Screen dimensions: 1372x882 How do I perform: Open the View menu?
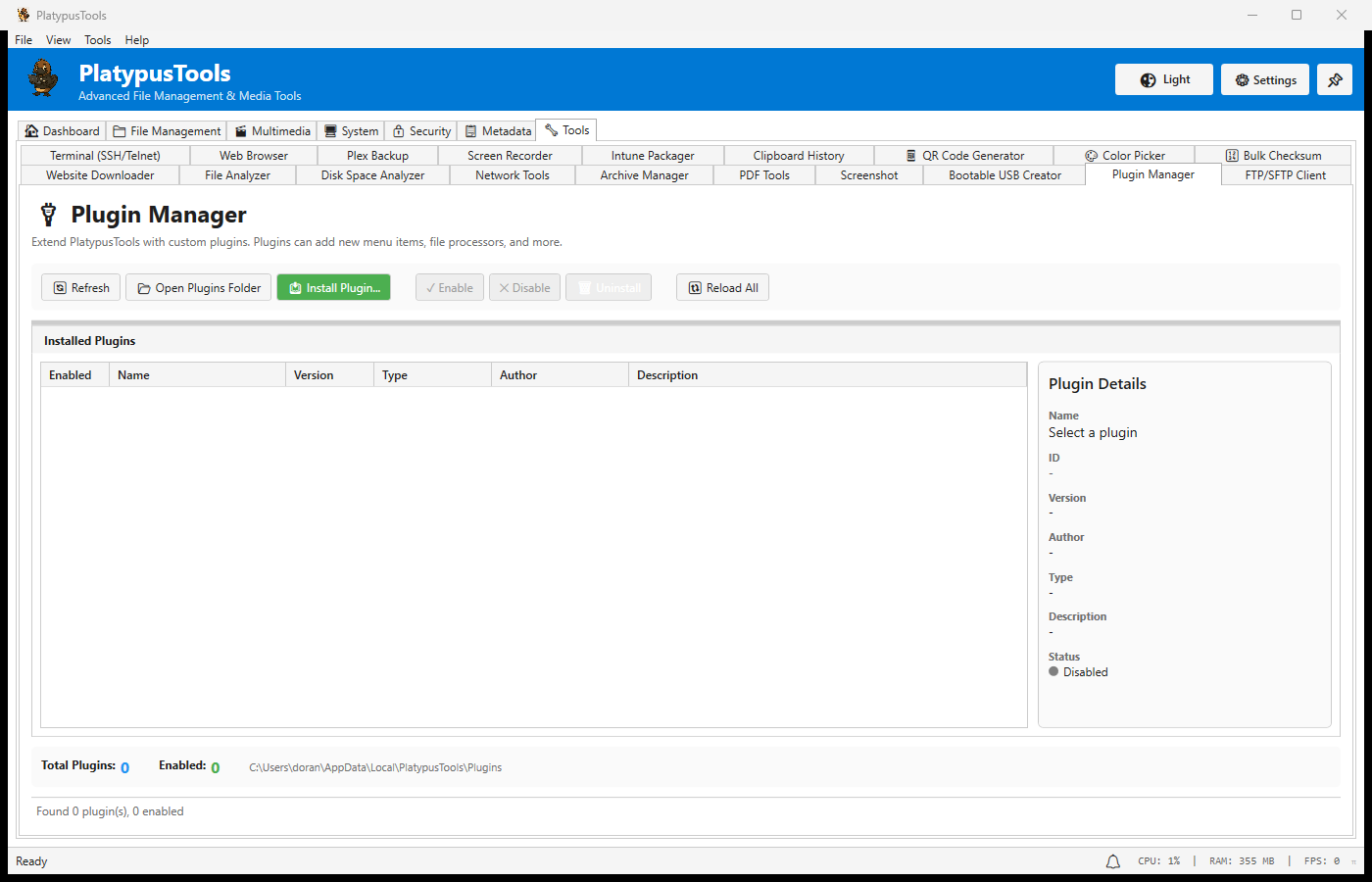click(x=58, y=39)
